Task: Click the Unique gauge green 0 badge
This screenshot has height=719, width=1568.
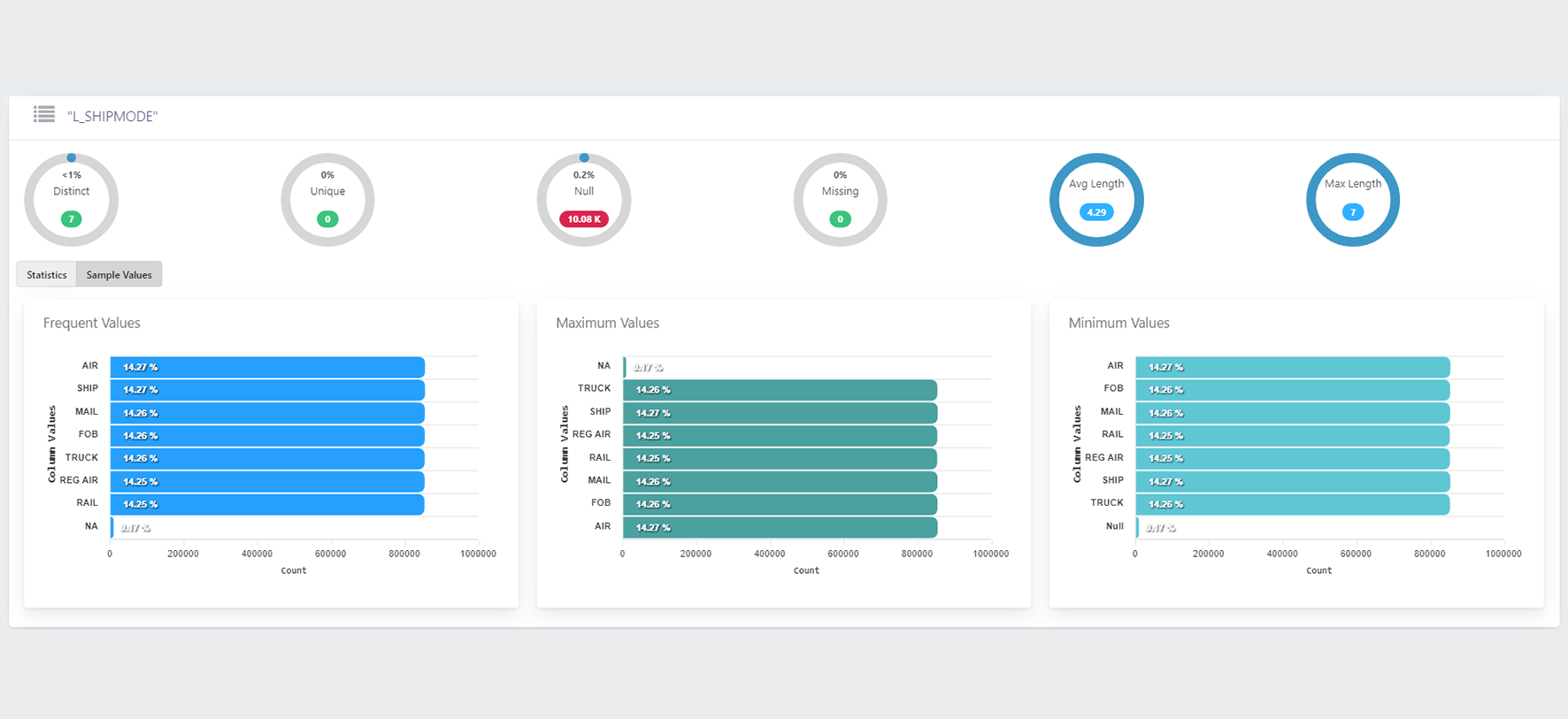Action: coord(327,219)
